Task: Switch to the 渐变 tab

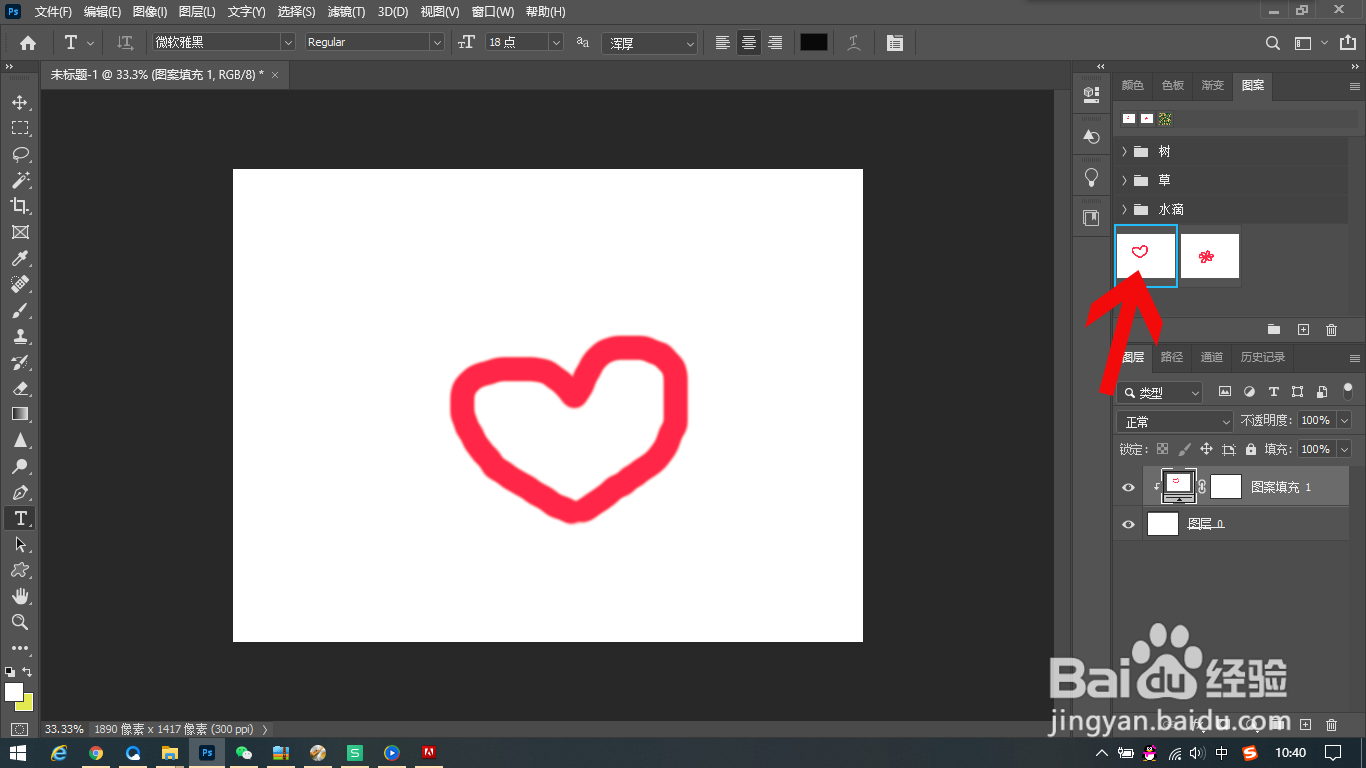Action: (x=1213, y=86)
